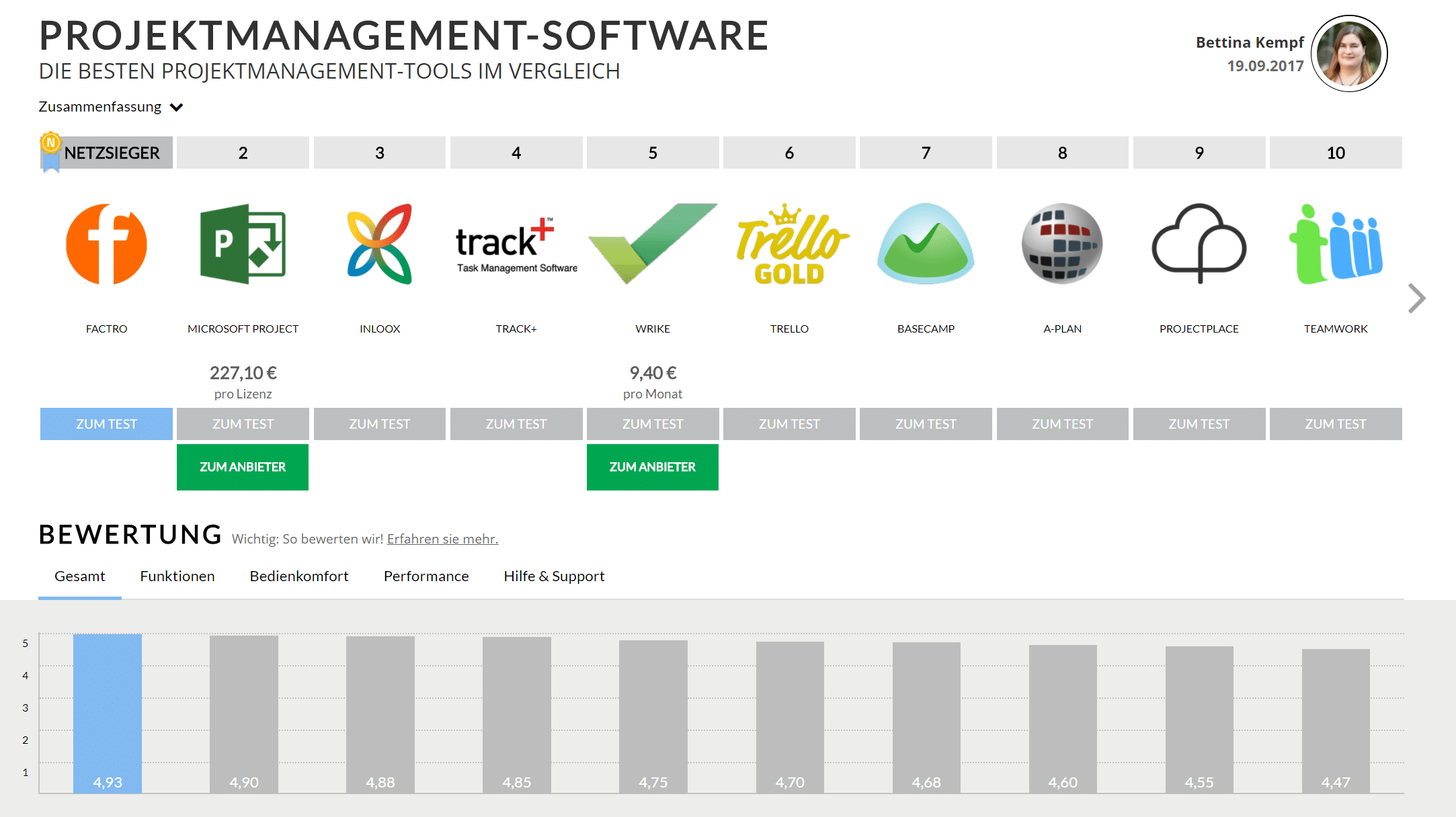Select the track+ Task Management logo
Viewport: 1456px width, 817px height.
516,245
